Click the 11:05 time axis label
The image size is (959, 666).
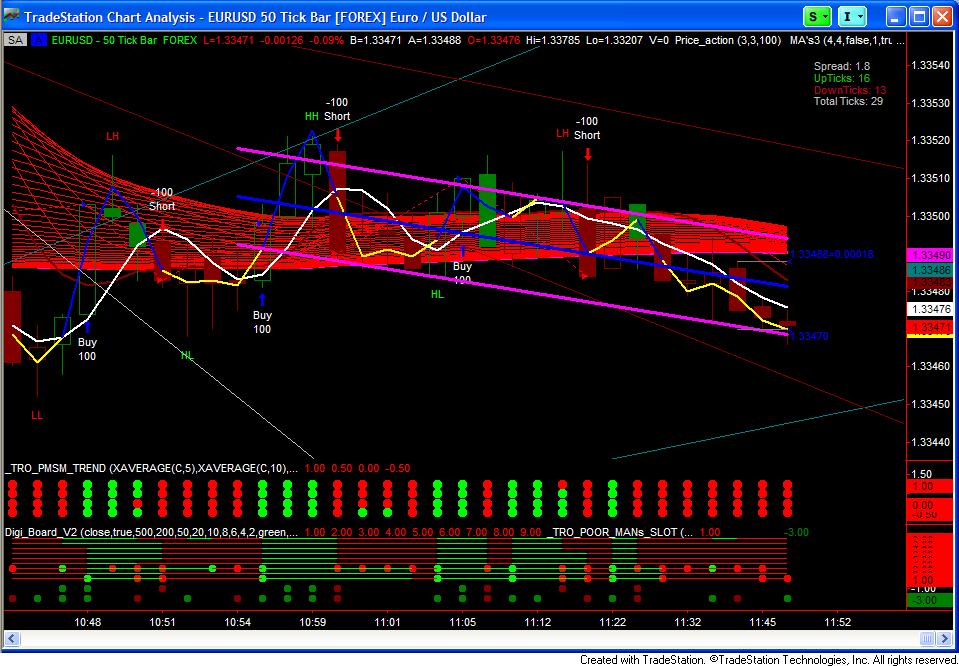462,623
